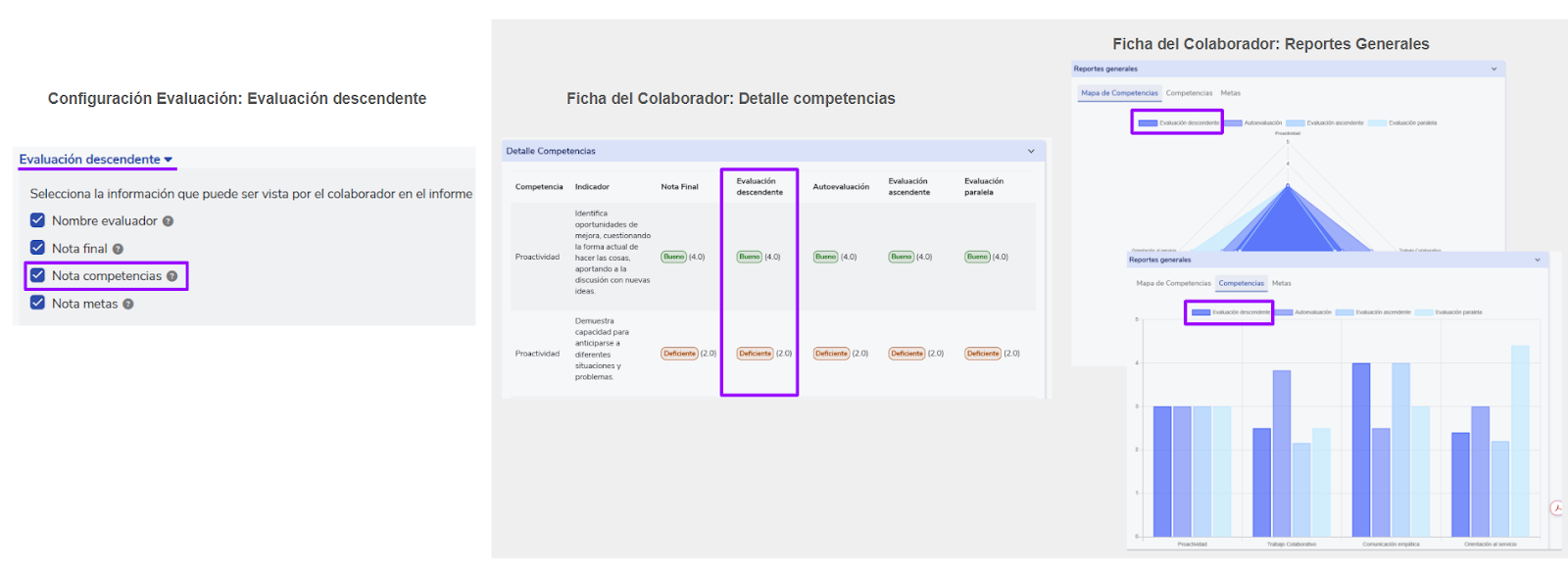Uncheck the Nombre evaluador checkbox
Screen dimensions: 1568x572
click(x=37, y=220)
